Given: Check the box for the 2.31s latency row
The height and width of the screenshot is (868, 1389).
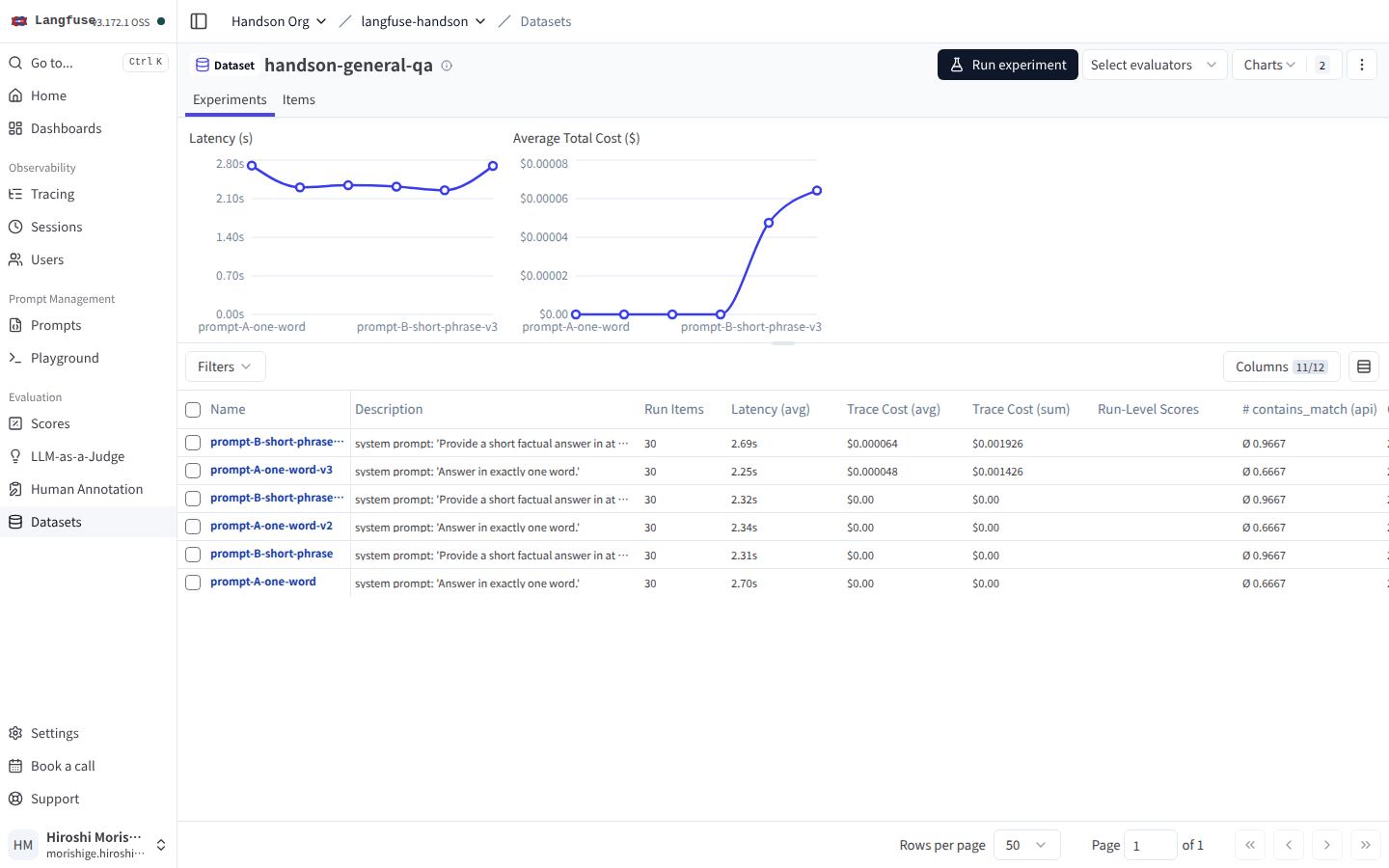Looking at the screenshot, I should point(193,555).
